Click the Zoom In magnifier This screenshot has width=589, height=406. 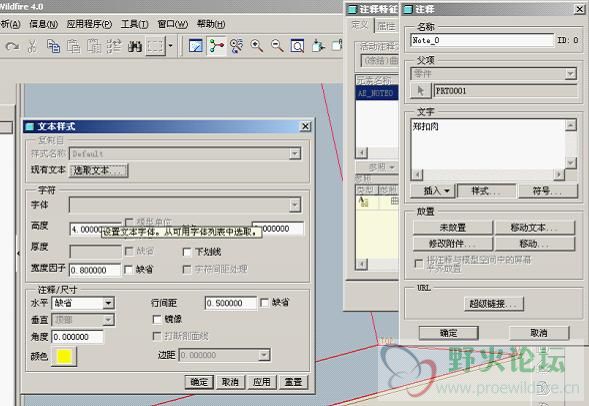tap(257, 46)
